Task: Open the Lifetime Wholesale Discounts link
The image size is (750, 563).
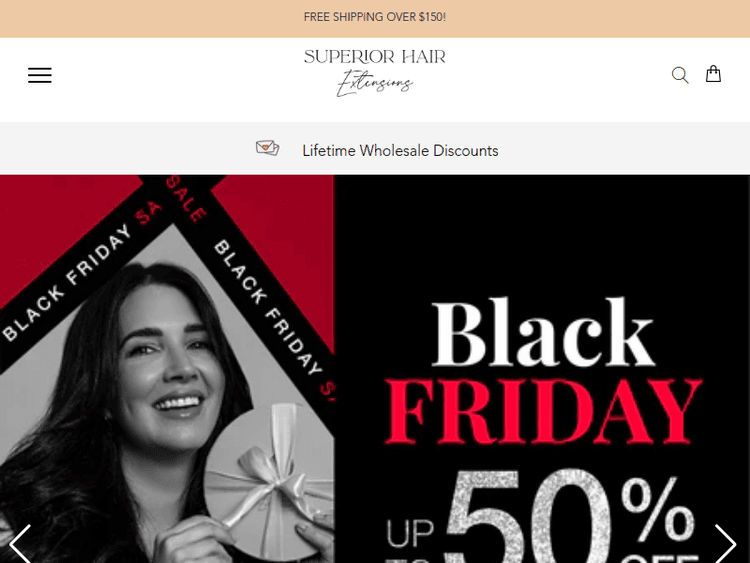Action: (x=400, y=151)
